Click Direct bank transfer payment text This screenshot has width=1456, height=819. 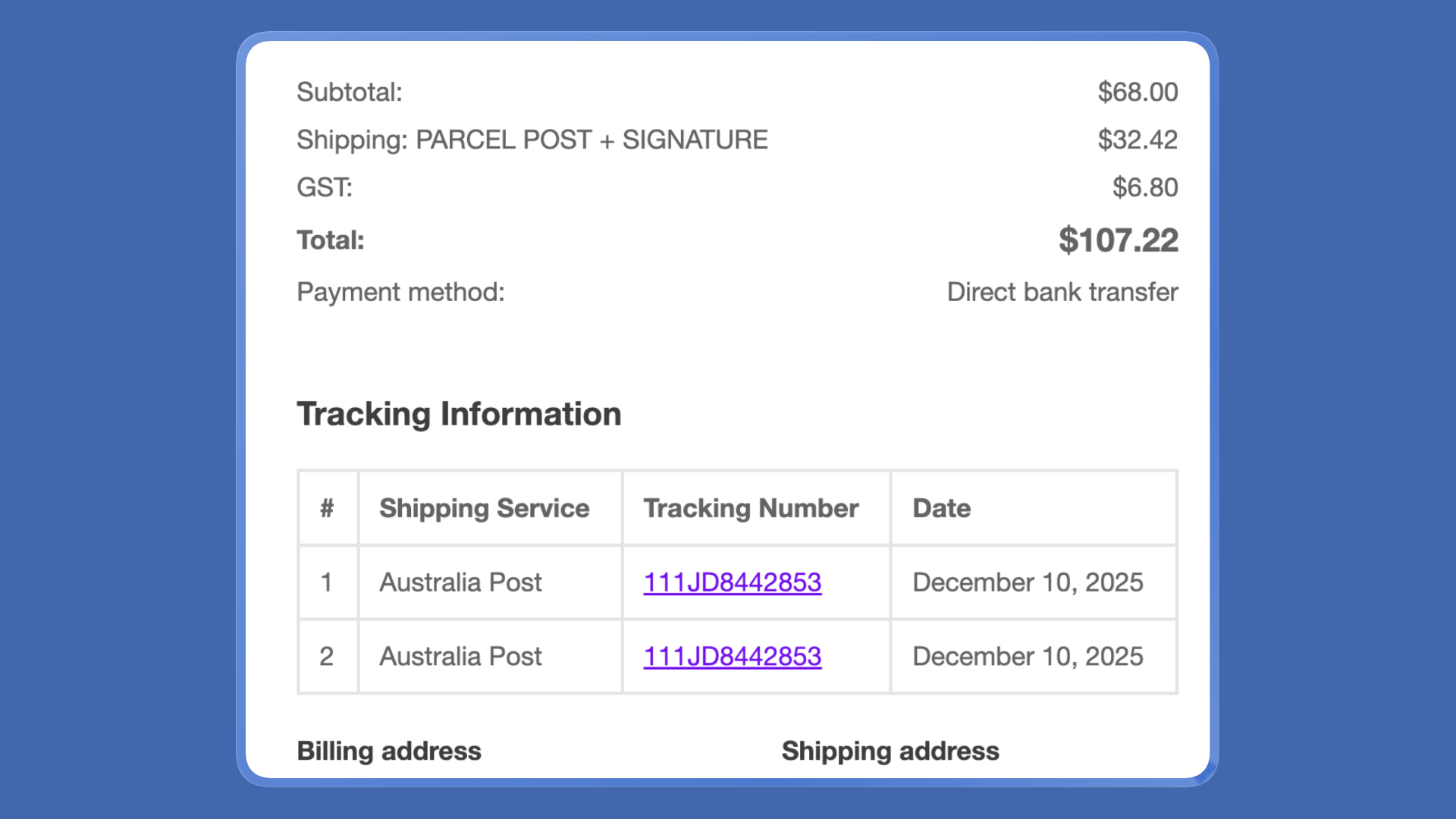tap(1062, 292)
